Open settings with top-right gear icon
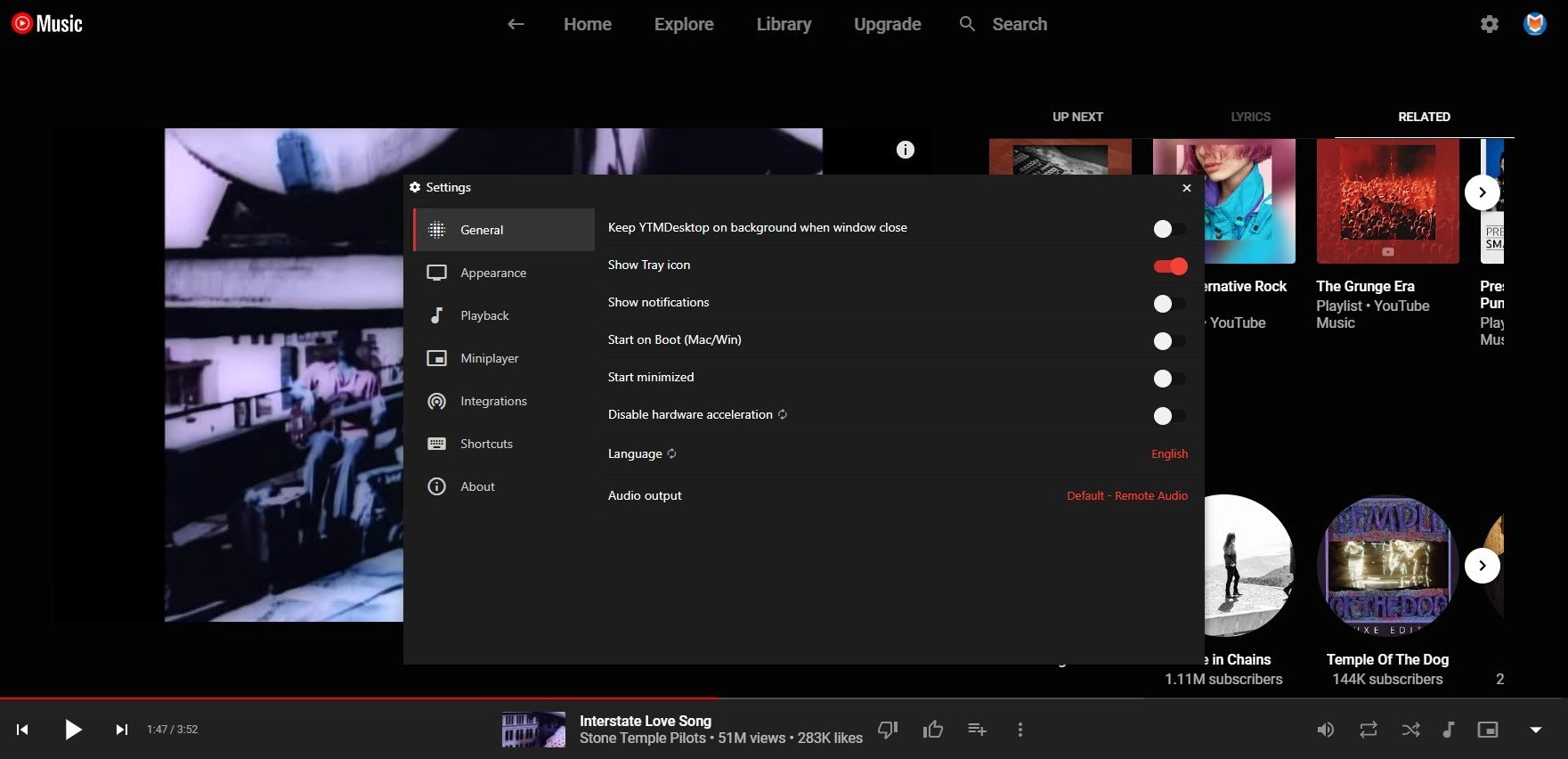Viewport: 1568px width, 759px height. click(1489, 24)
